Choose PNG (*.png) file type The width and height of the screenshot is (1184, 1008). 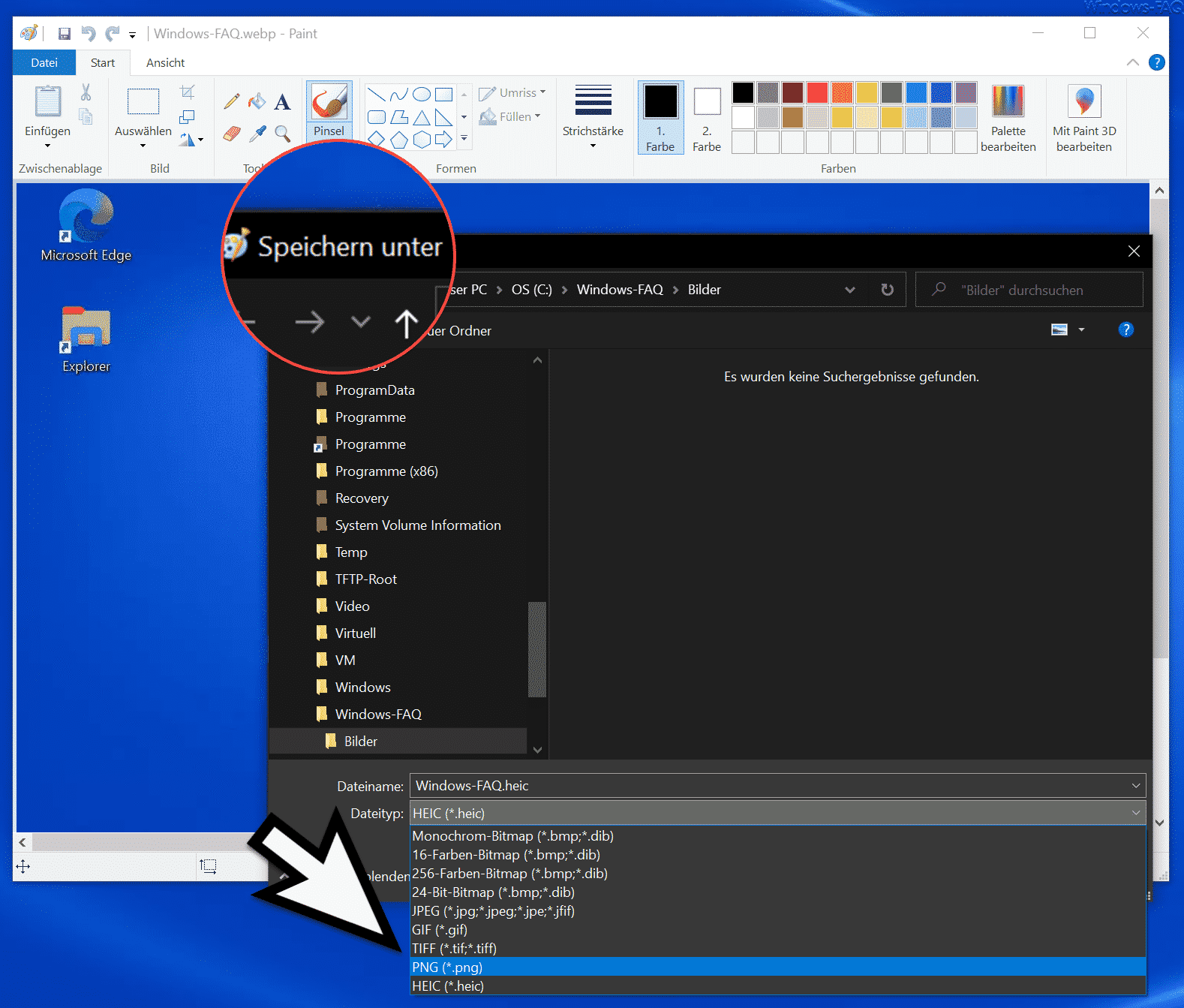coord(778,967)
